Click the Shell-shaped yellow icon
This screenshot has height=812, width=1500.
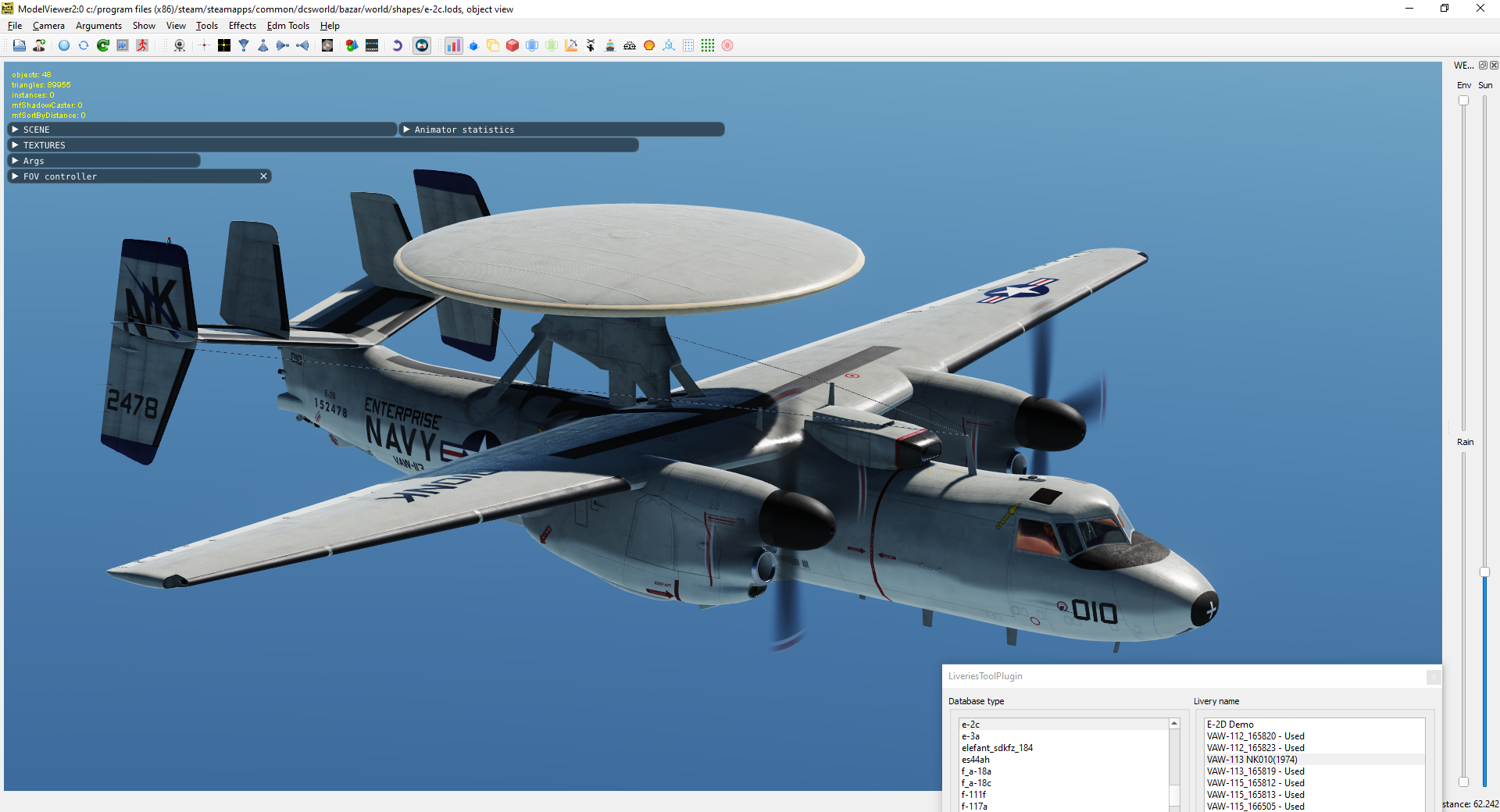[x=649, y=45]
